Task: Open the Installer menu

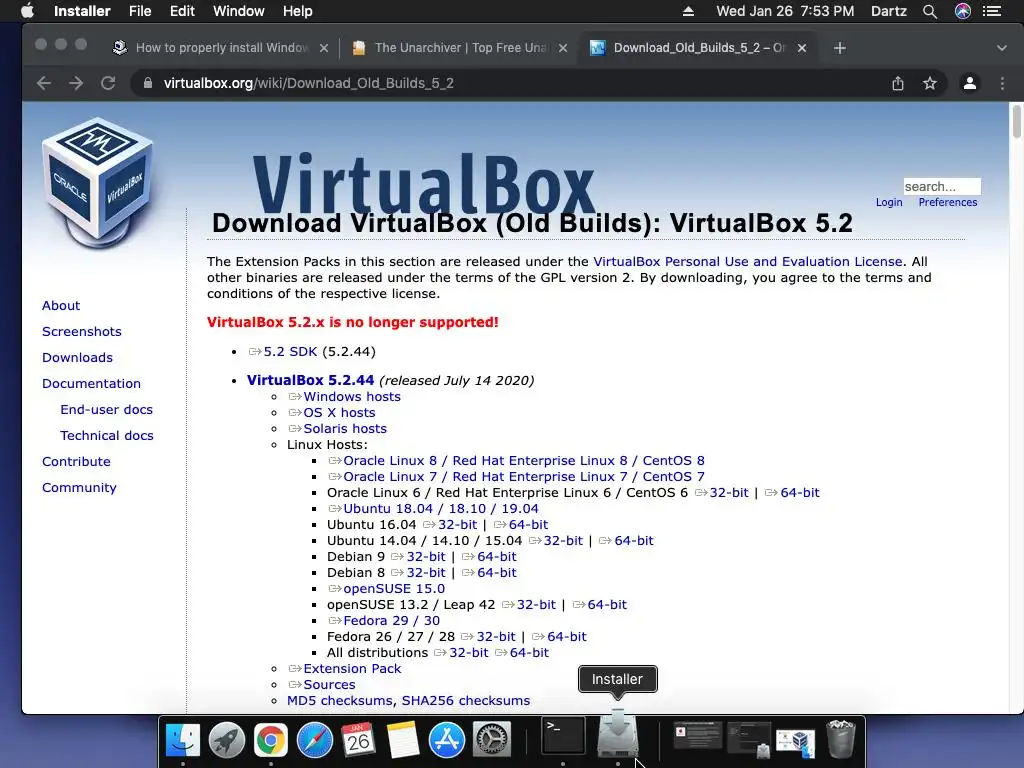Action: [x=82, y=11]
